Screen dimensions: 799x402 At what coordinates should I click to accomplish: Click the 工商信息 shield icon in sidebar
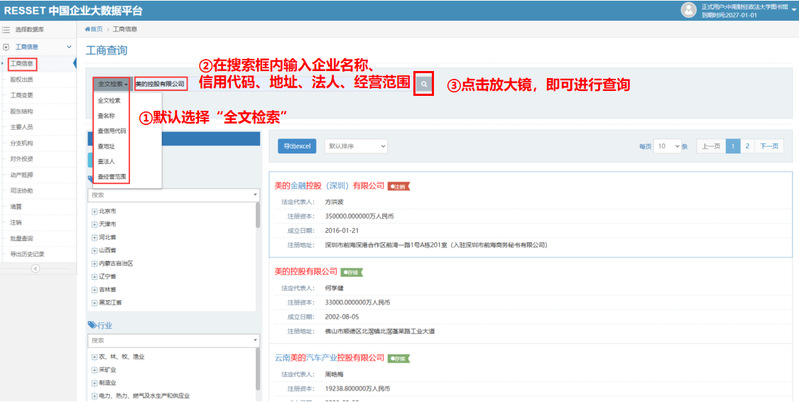coord(8,47)
